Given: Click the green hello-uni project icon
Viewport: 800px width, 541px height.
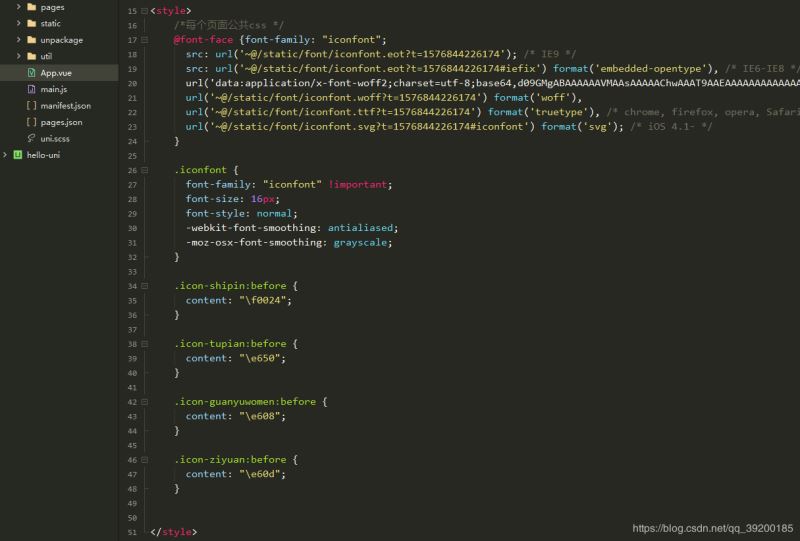Looking at the screenshot, I should [x=18, y=155].
